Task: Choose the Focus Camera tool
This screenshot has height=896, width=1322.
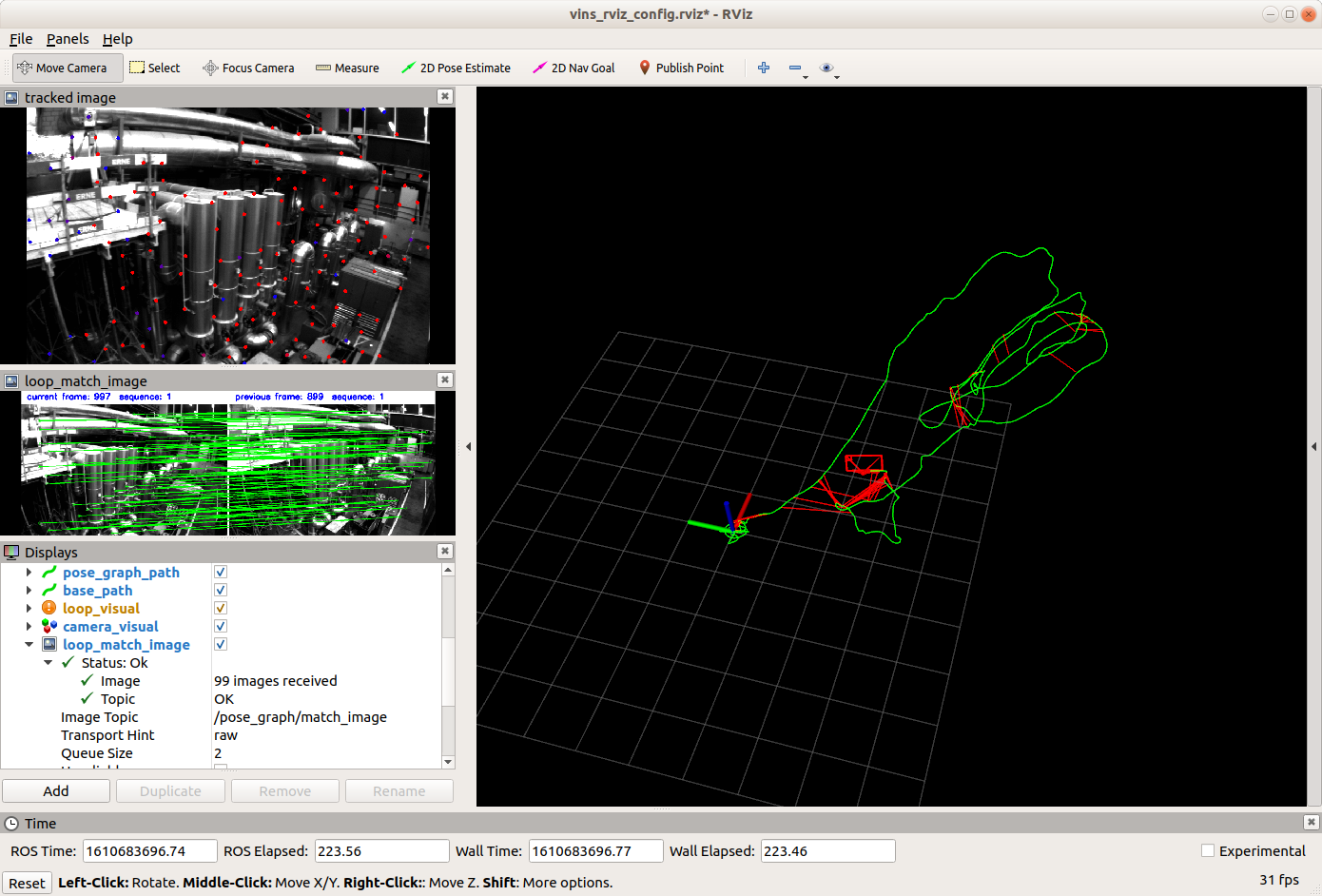Action: 248,68
